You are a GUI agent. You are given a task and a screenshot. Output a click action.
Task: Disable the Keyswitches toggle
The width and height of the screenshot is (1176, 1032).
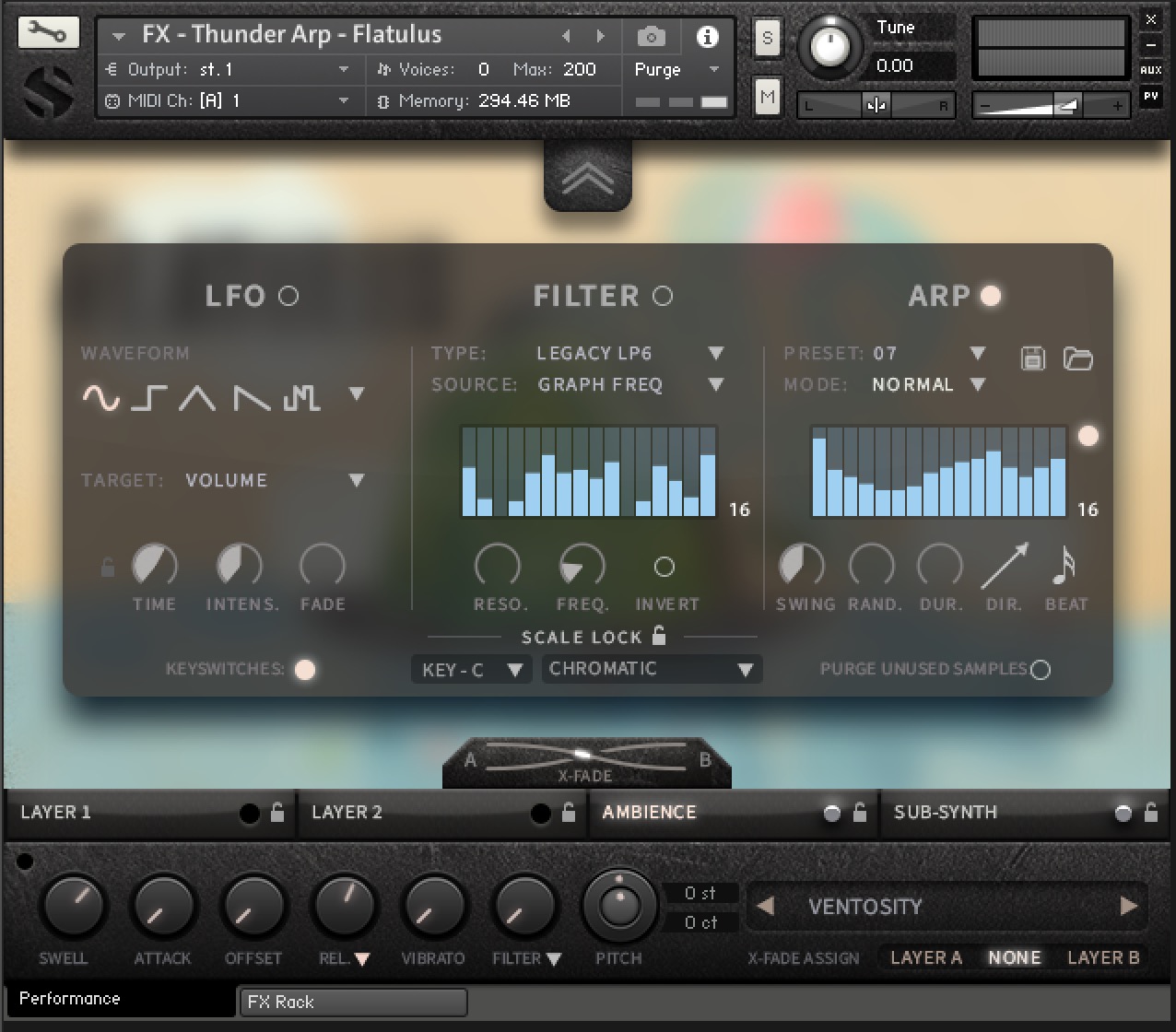click(304, 670)
